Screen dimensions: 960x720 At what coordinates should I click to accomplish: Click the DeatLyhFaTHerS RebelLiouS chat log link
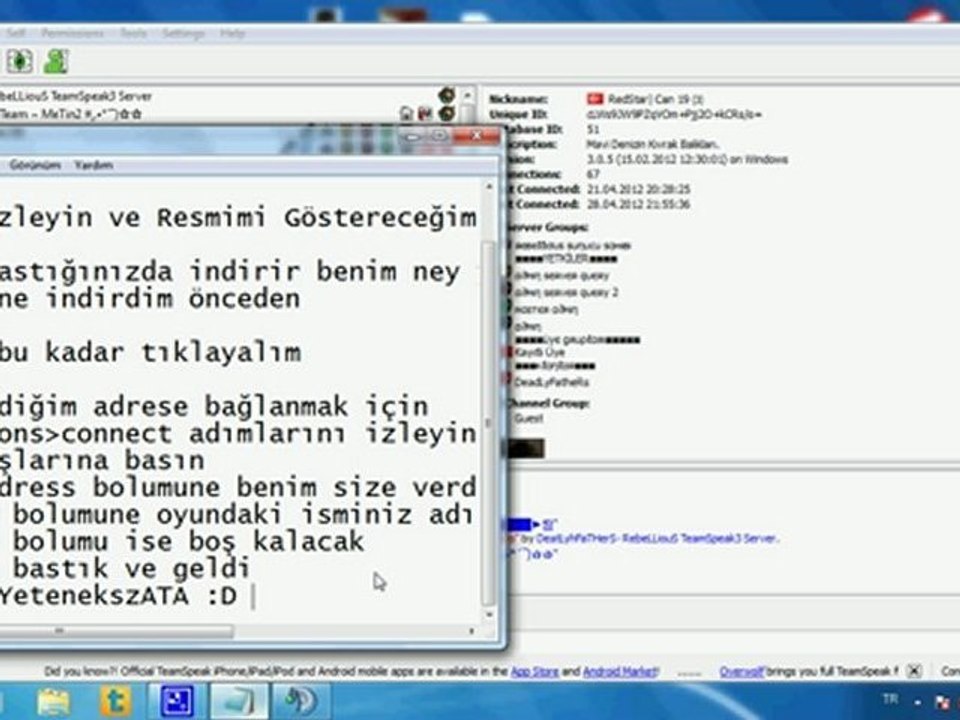656,539
